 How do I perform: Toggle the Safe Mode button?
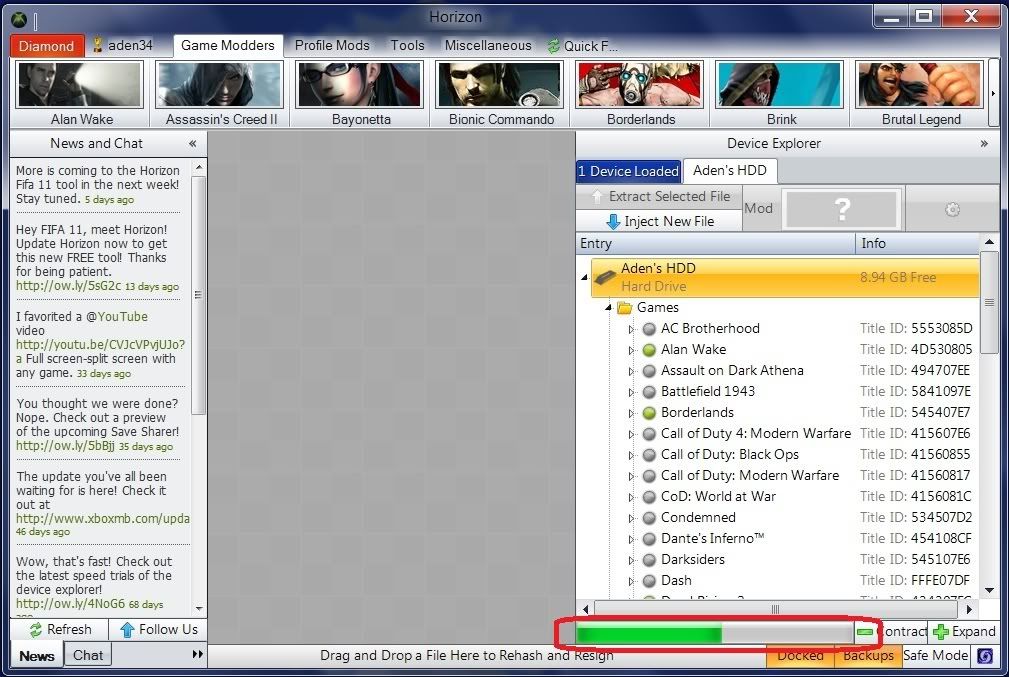pyautogui.click(x=936, y=656)
